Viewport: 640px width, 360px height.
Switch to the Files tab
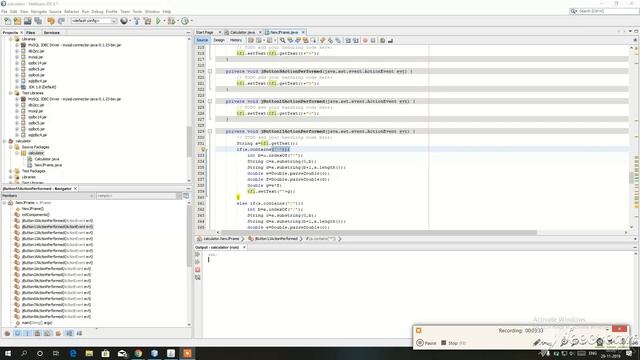[x=31, y=32]
